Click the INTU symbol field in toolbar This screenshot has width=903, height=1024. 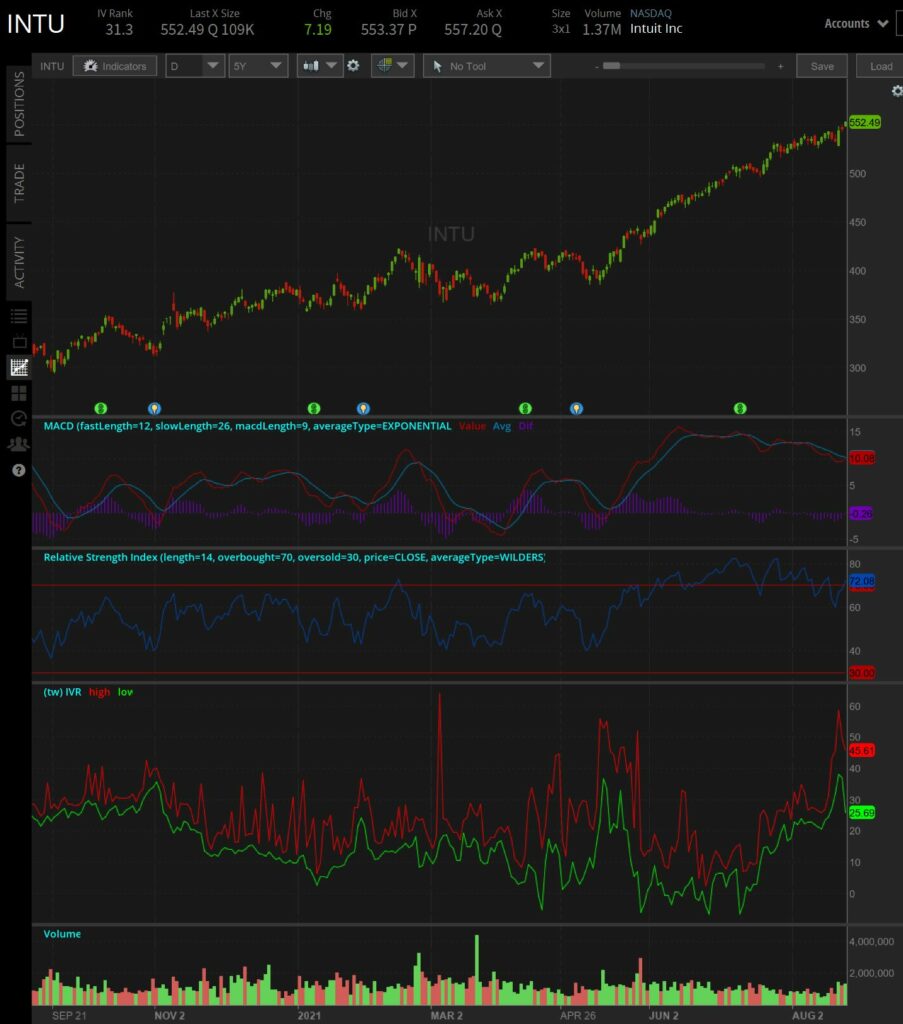point(52,66)
